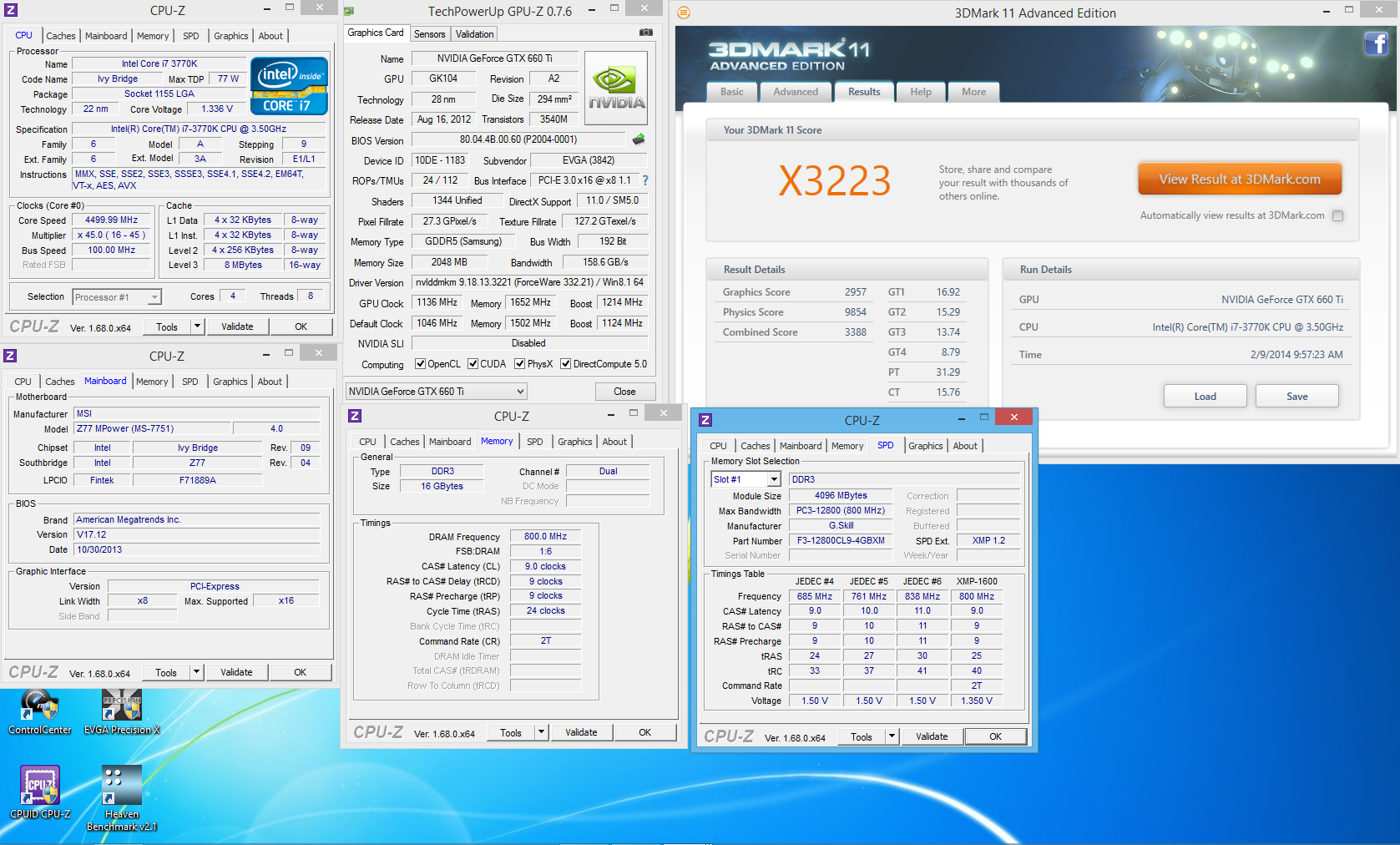Viewport: 1400px width, 845px height.
Task: Click the Close button in GPU-Z
Action: [x=624, y=392]
